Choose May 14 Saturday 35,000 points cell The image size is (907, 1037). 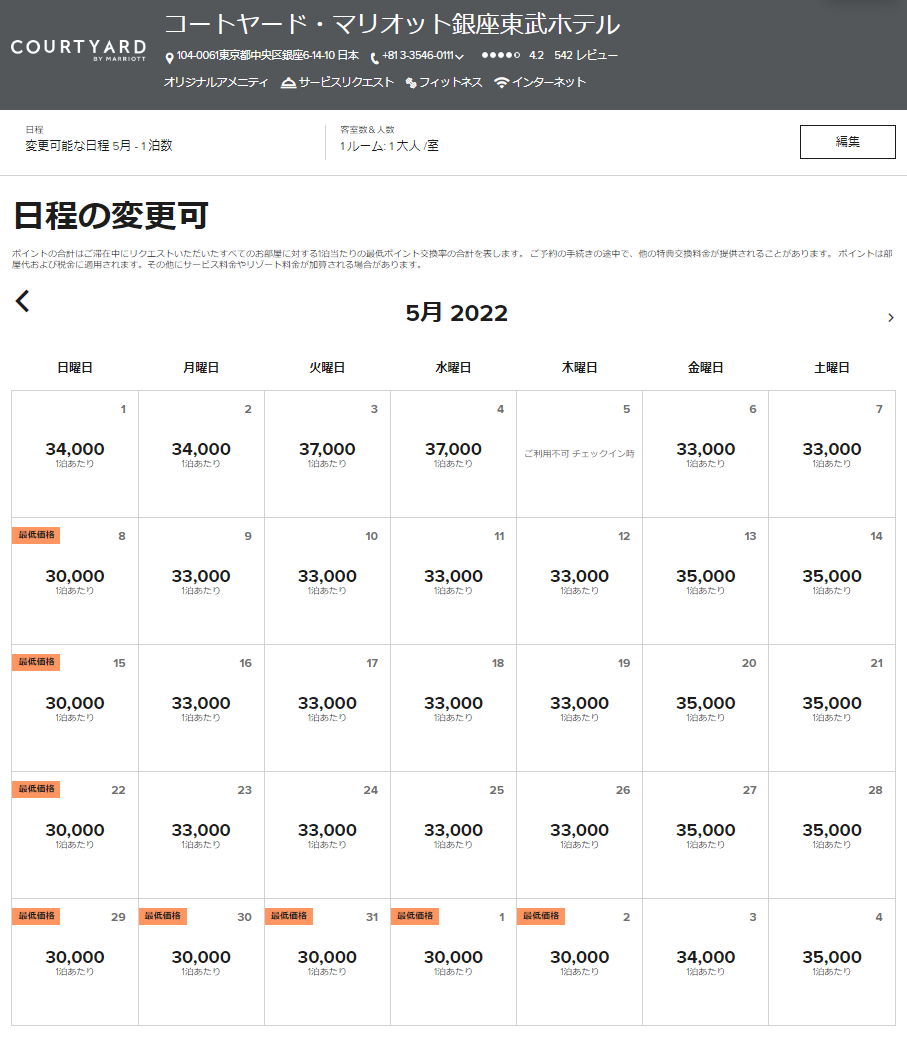coord(831,580)
